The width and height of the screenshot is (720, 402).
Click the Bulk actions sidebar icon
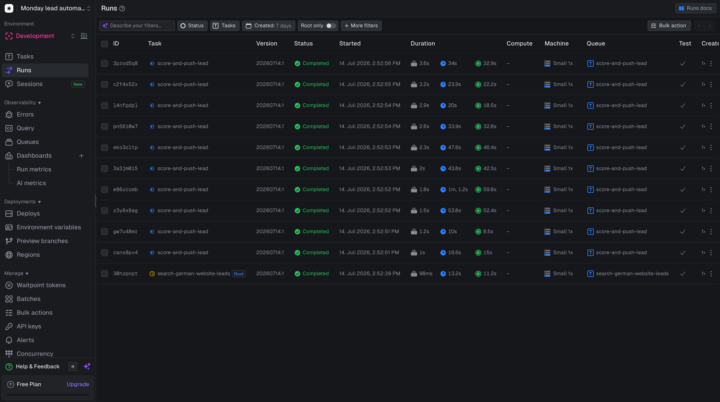click(x=9, y=313)
